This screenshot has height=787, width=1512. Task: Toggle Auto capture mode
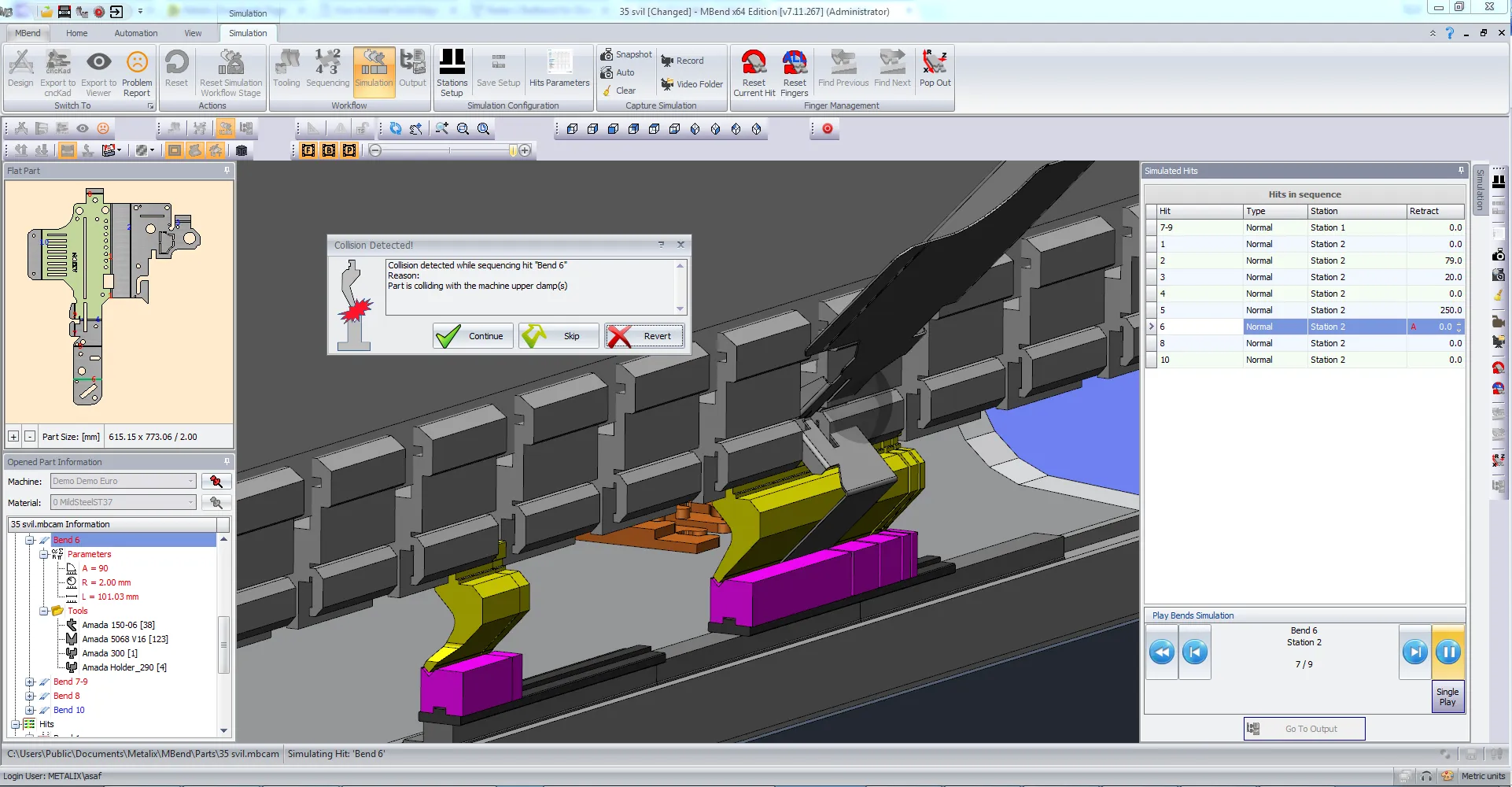621,72
